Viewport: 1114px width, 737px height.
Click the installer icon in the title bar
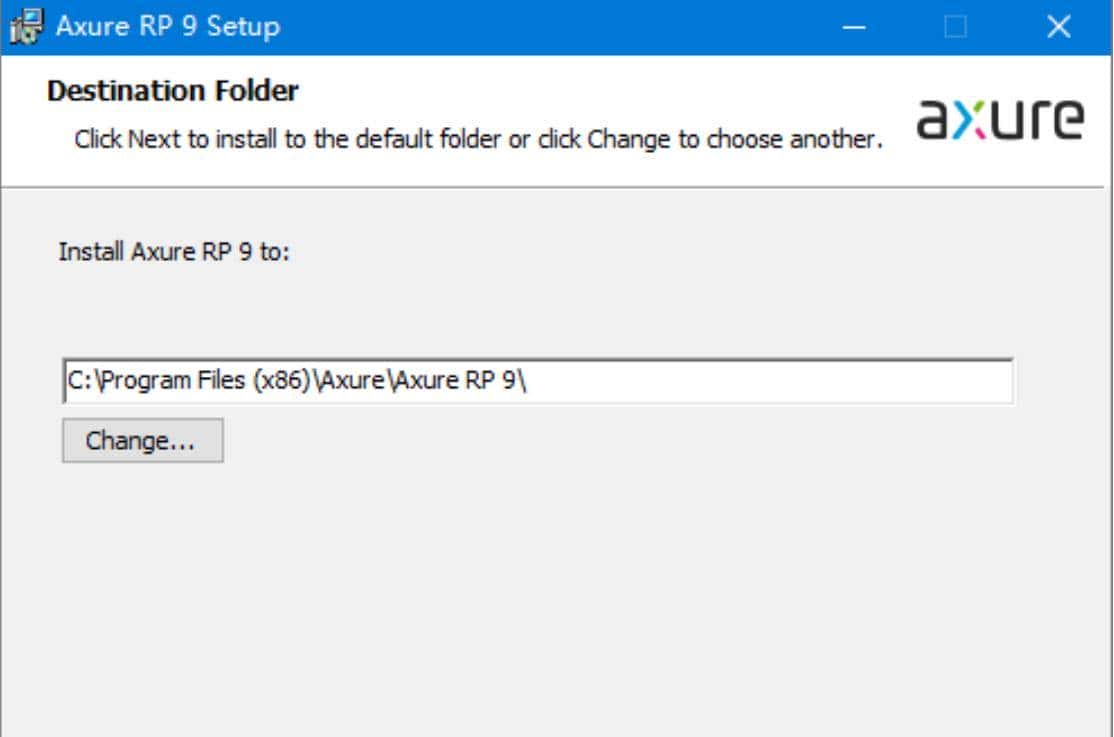25,27
